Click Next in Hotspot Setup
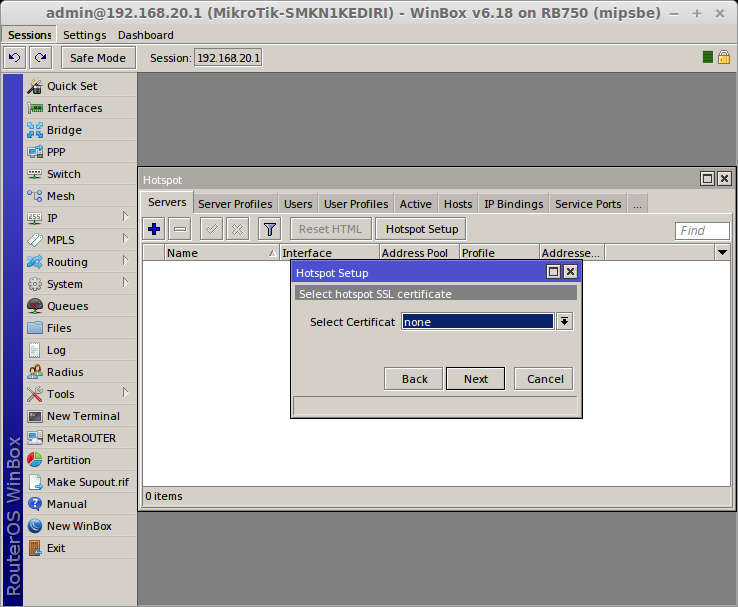Viewport: 738px width, 607px height. [475, 379]
